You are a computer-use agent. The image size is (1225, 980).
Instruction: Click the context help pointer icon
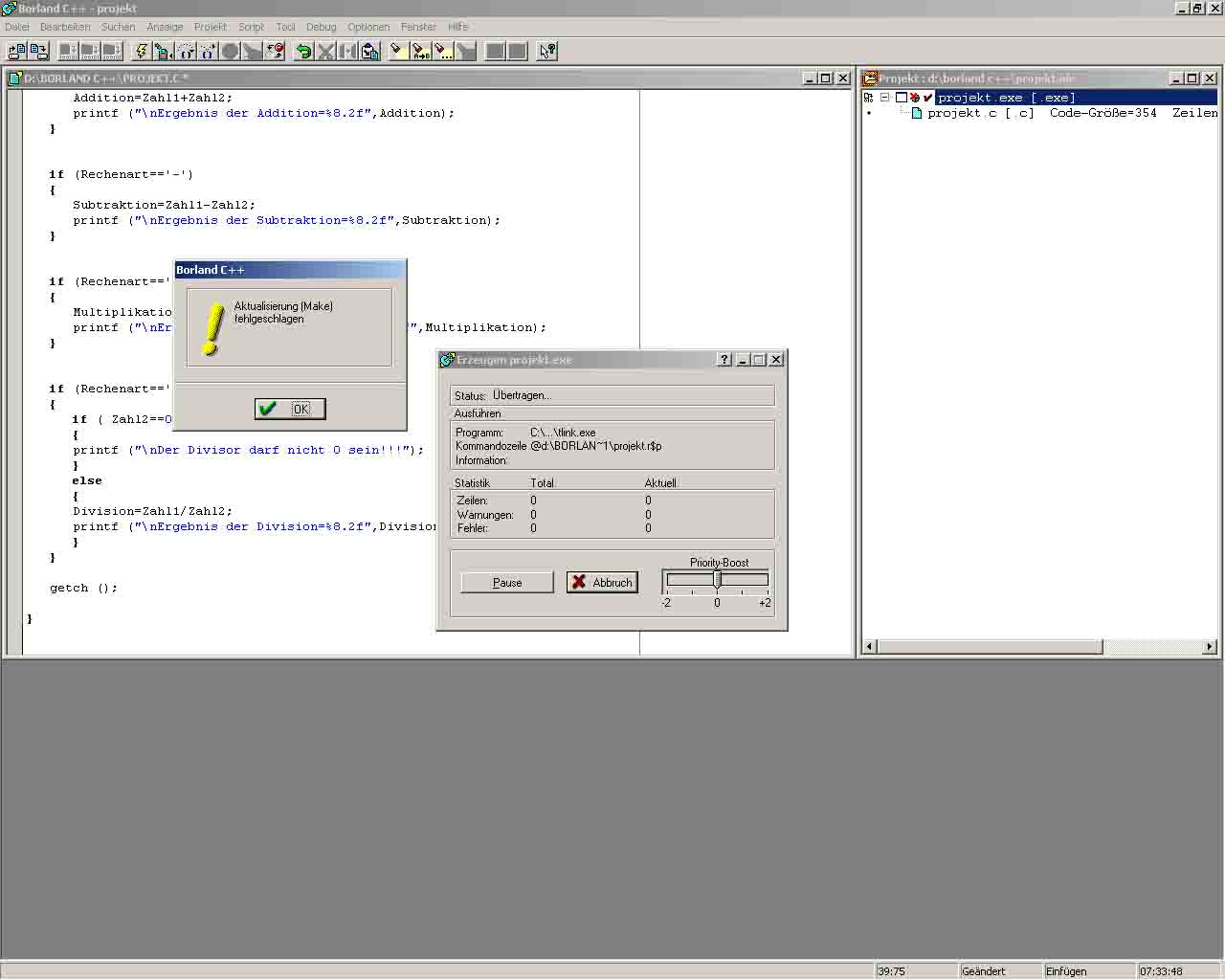coord(547,51)
